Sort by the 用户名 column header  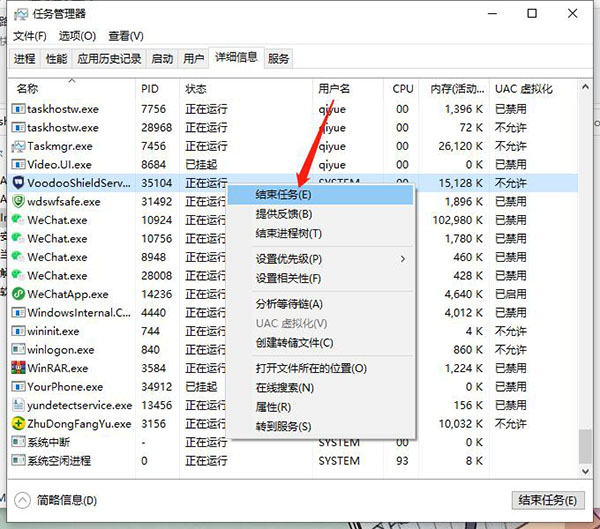coord(348,89)
